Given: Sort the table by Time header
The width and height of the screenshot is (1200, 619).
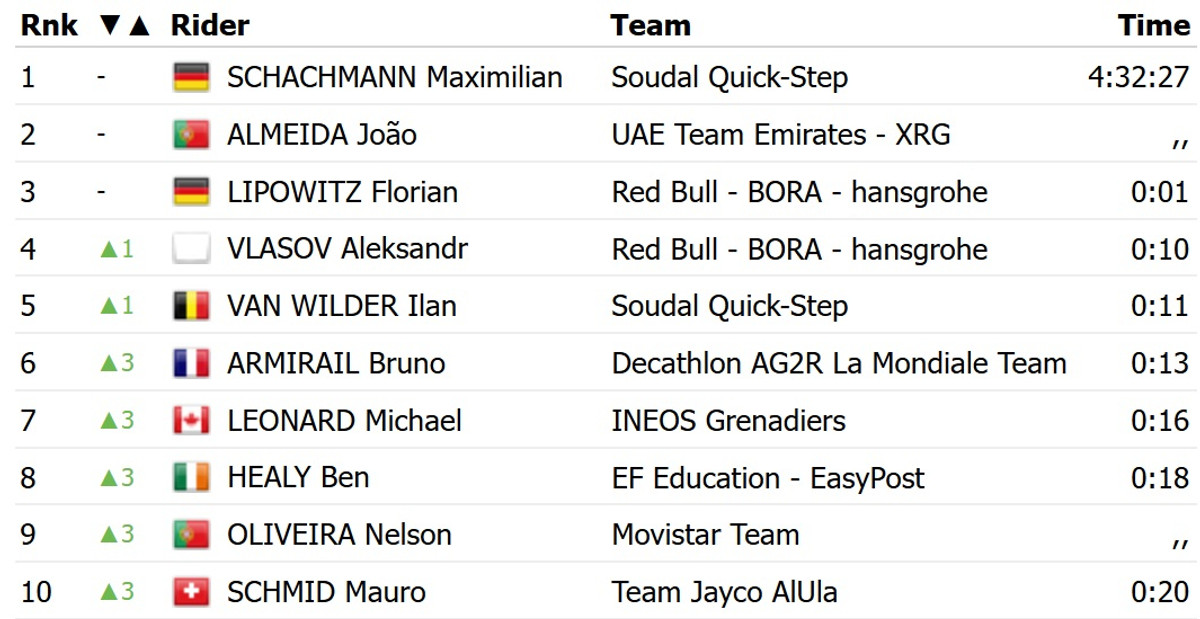Looking at the screenshot, I should [1154, 25].
